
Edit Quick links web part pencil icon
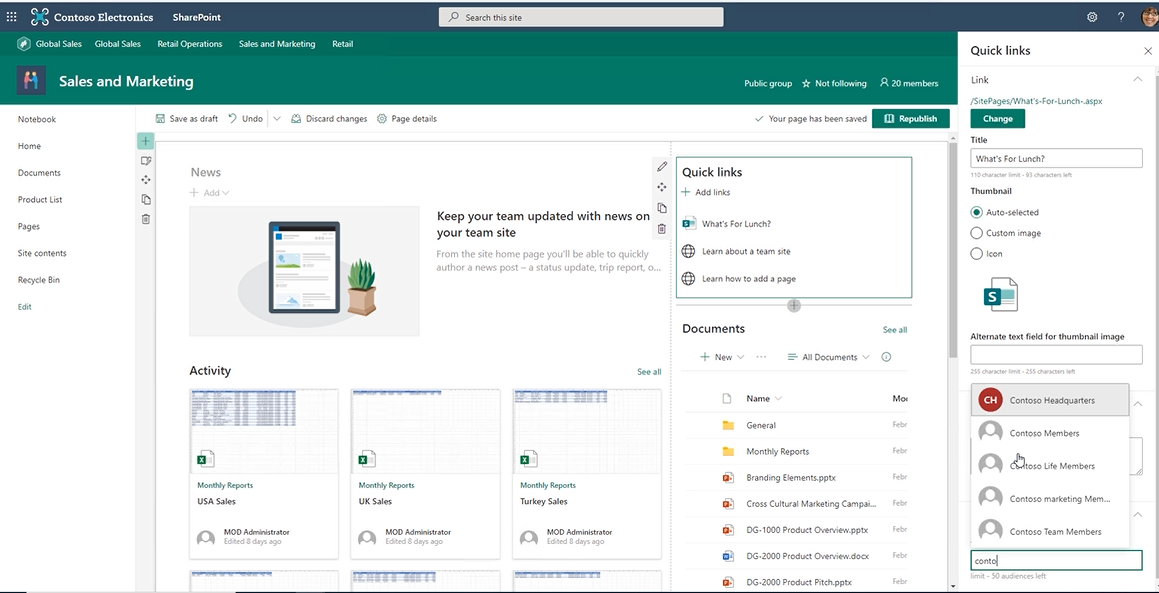pyautogui.click(x=662, y=166)
